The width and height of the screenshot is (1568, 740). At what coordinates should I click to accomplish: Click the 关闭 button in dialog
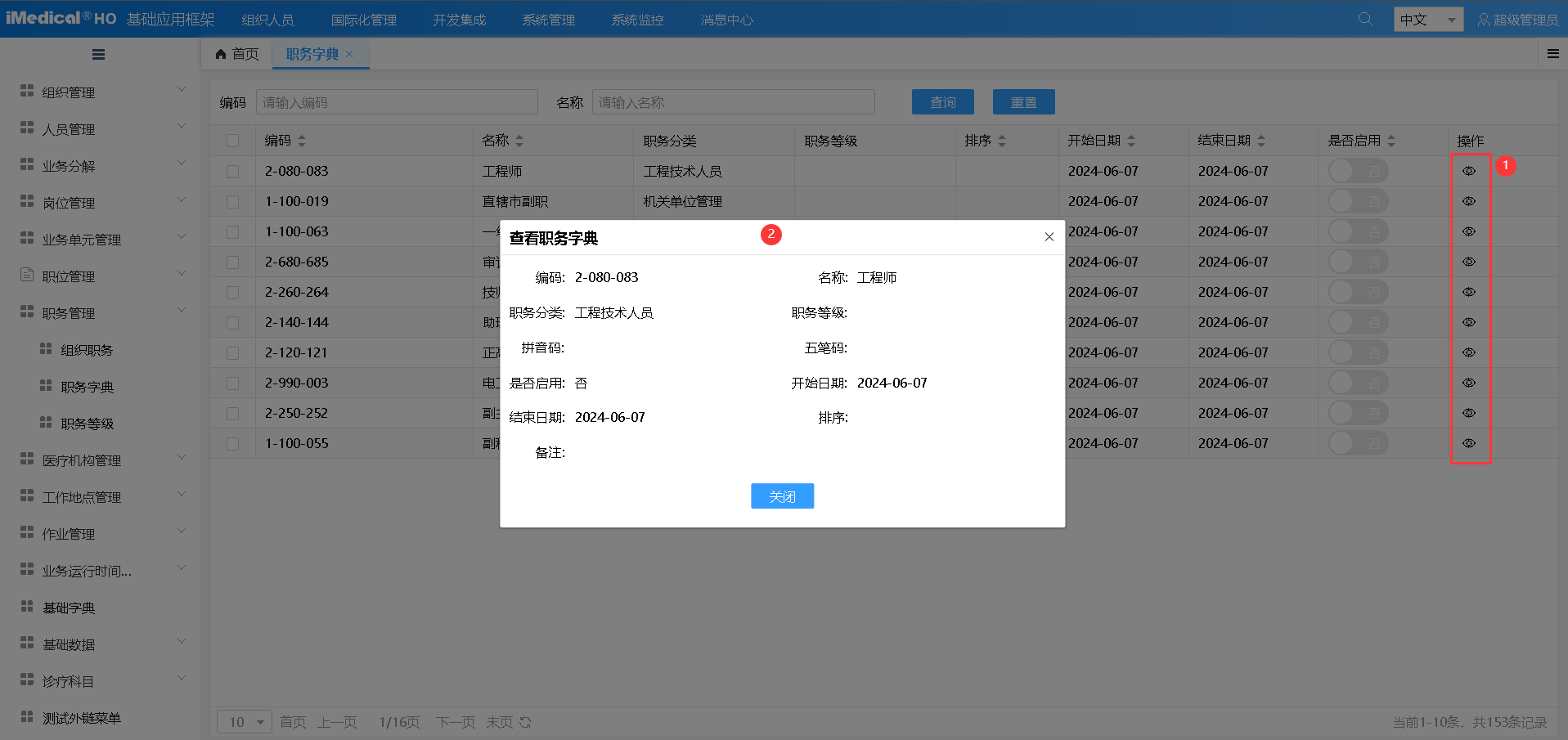tap(782, 496)
